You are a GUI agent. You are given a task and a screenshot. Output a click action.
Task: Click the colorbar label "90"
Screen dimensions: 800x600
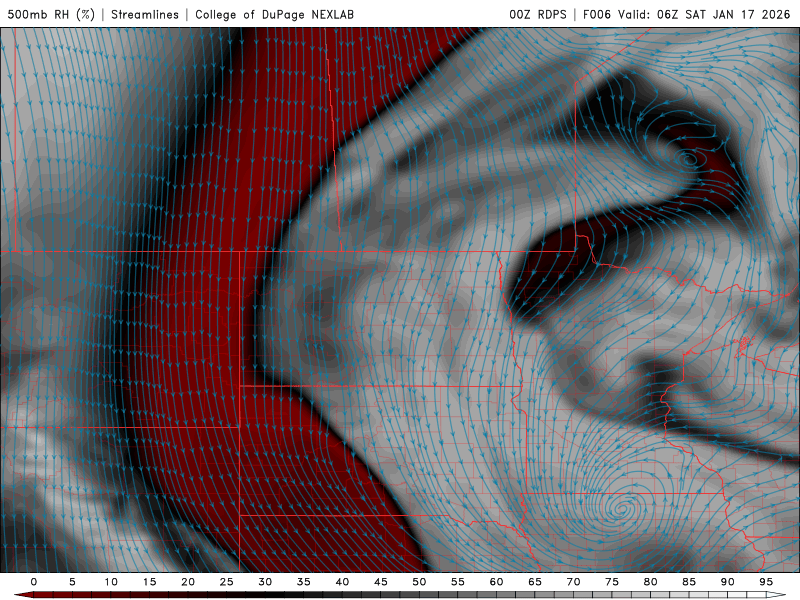pyautogui.click(x=728, y=582)
